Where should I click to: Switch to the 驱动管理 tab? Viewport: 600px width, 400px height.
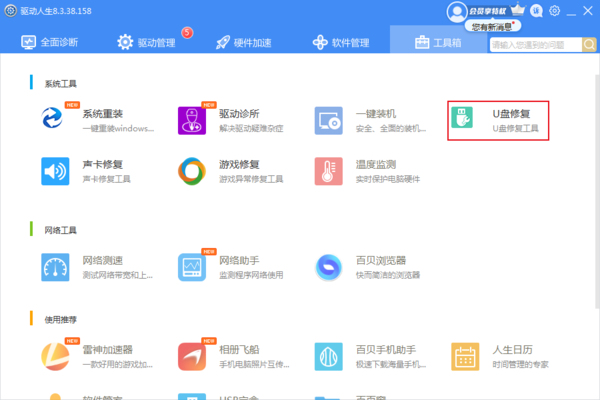[x=147, y=43]
